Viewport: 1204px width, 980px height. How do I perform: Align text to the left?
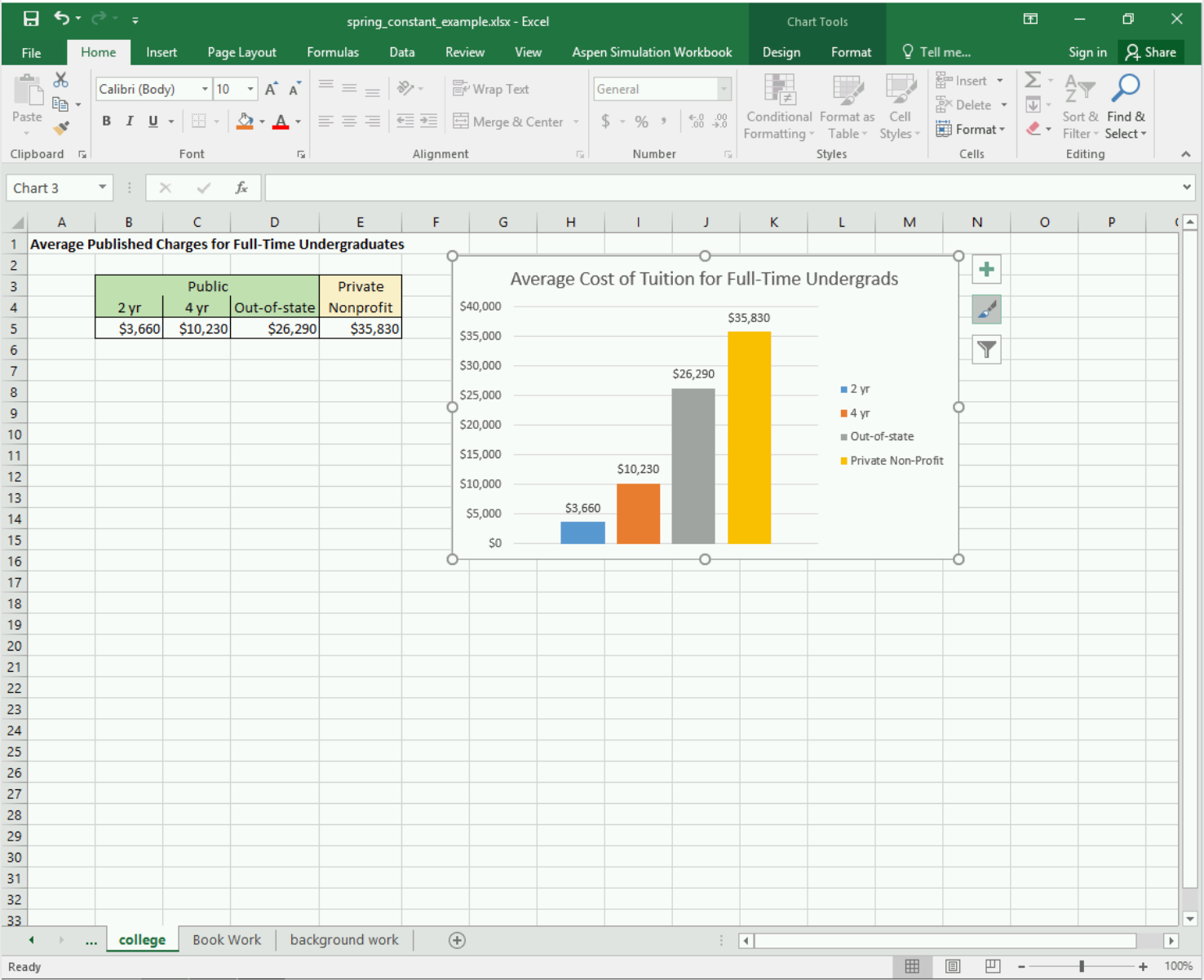(325, 121)
